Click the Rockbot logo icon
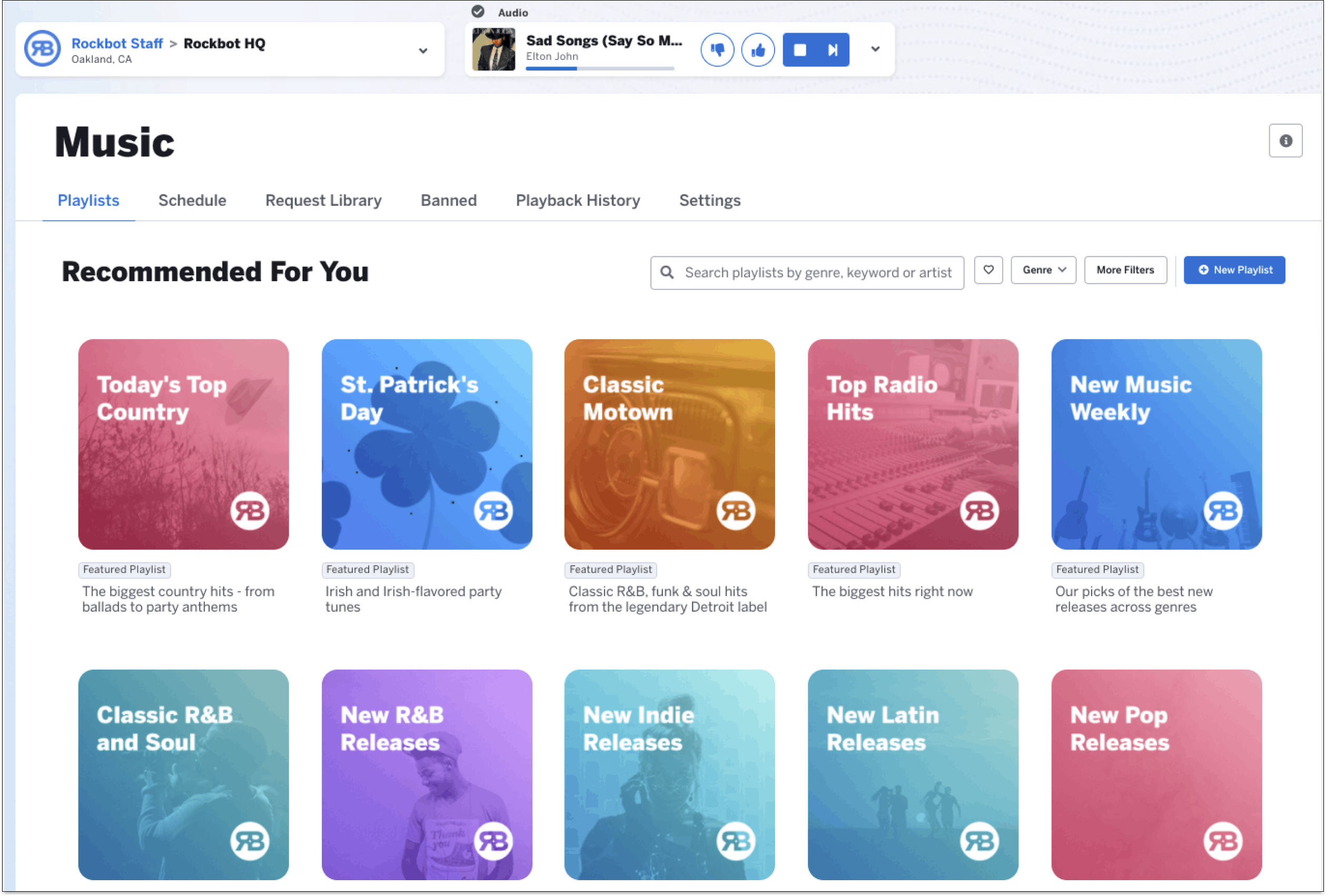Screen dimensions: 1326x896 pos(42,49)
